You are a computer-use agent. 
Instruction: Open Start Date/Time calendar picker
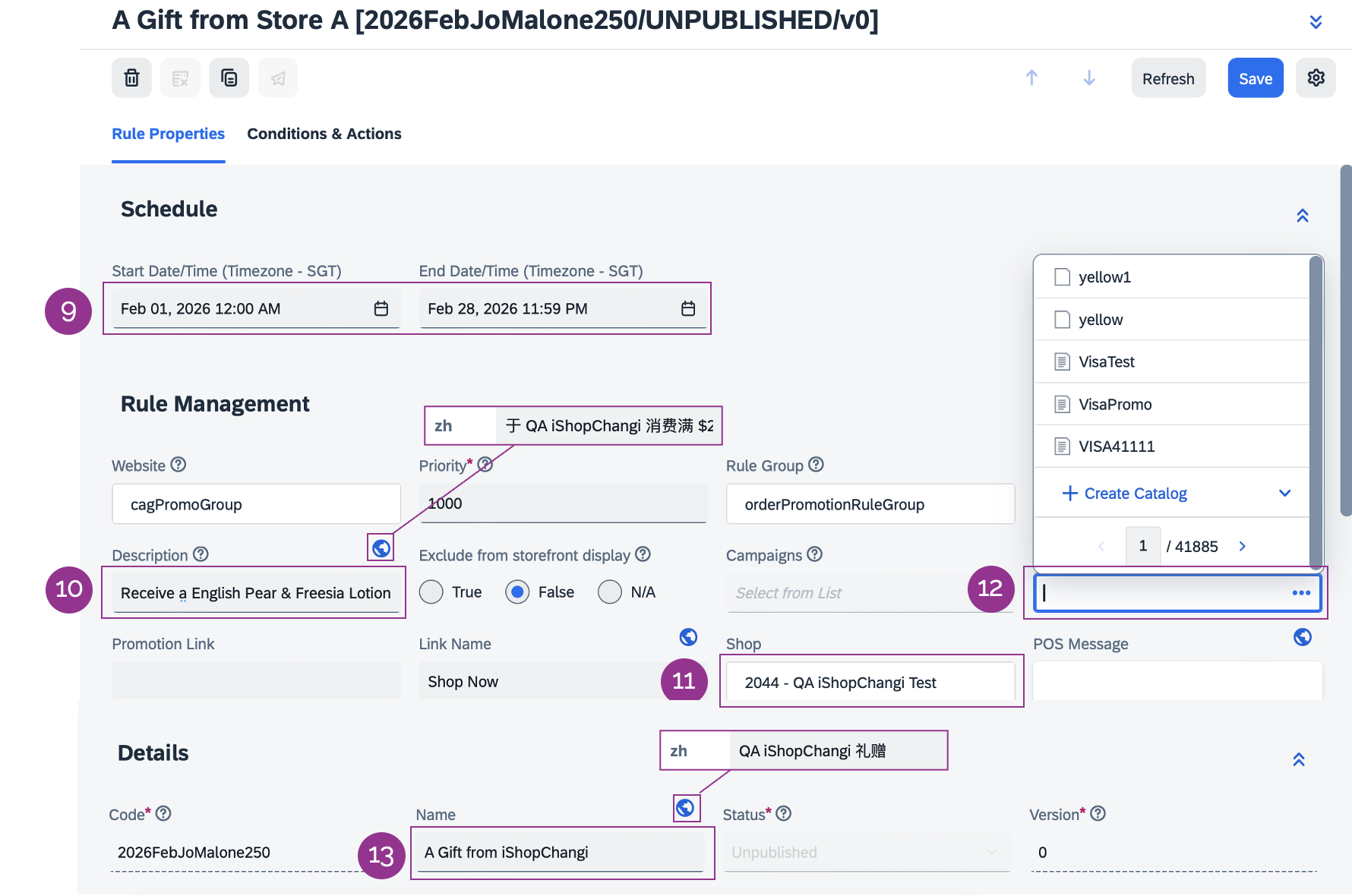pyautogui.click(x=381, y=308)
